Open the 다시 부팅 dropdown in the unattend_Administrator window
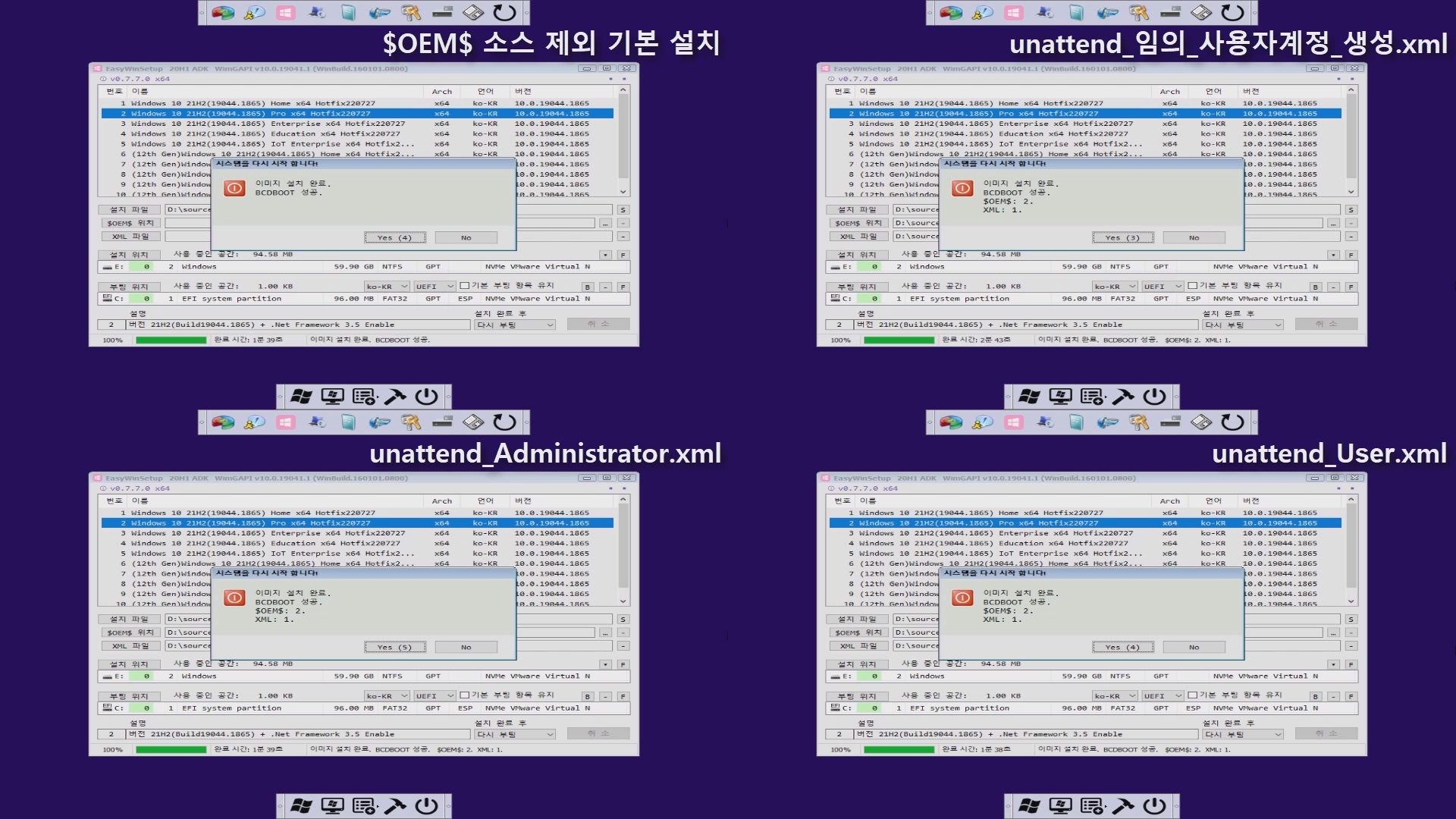The height and width of the screenshot is (819, 1456). click(515, 734)
